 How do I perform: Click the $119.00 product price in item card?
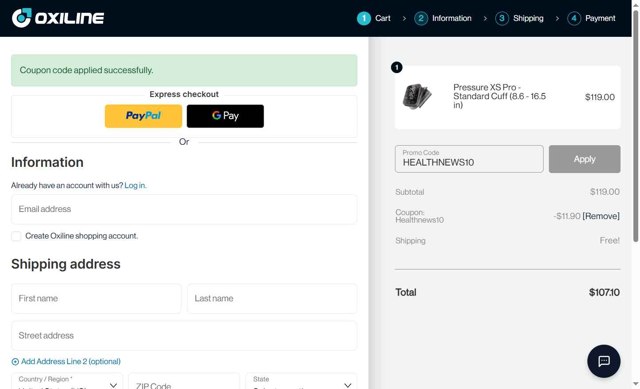point(600,97)
